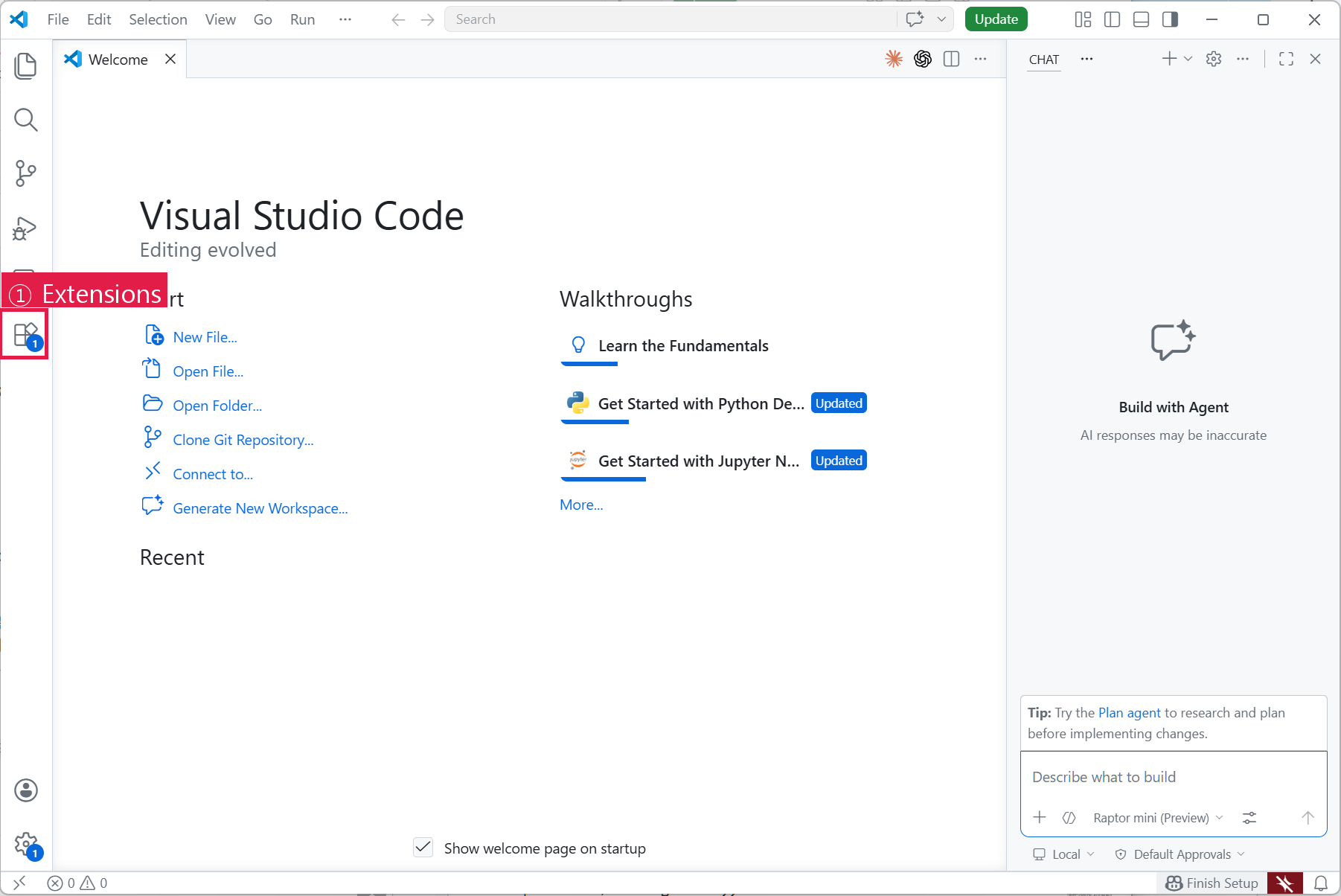The image size is (1341, 896).
Task: Click the Describe what to build input
Action: click(x=1174, y=777)
